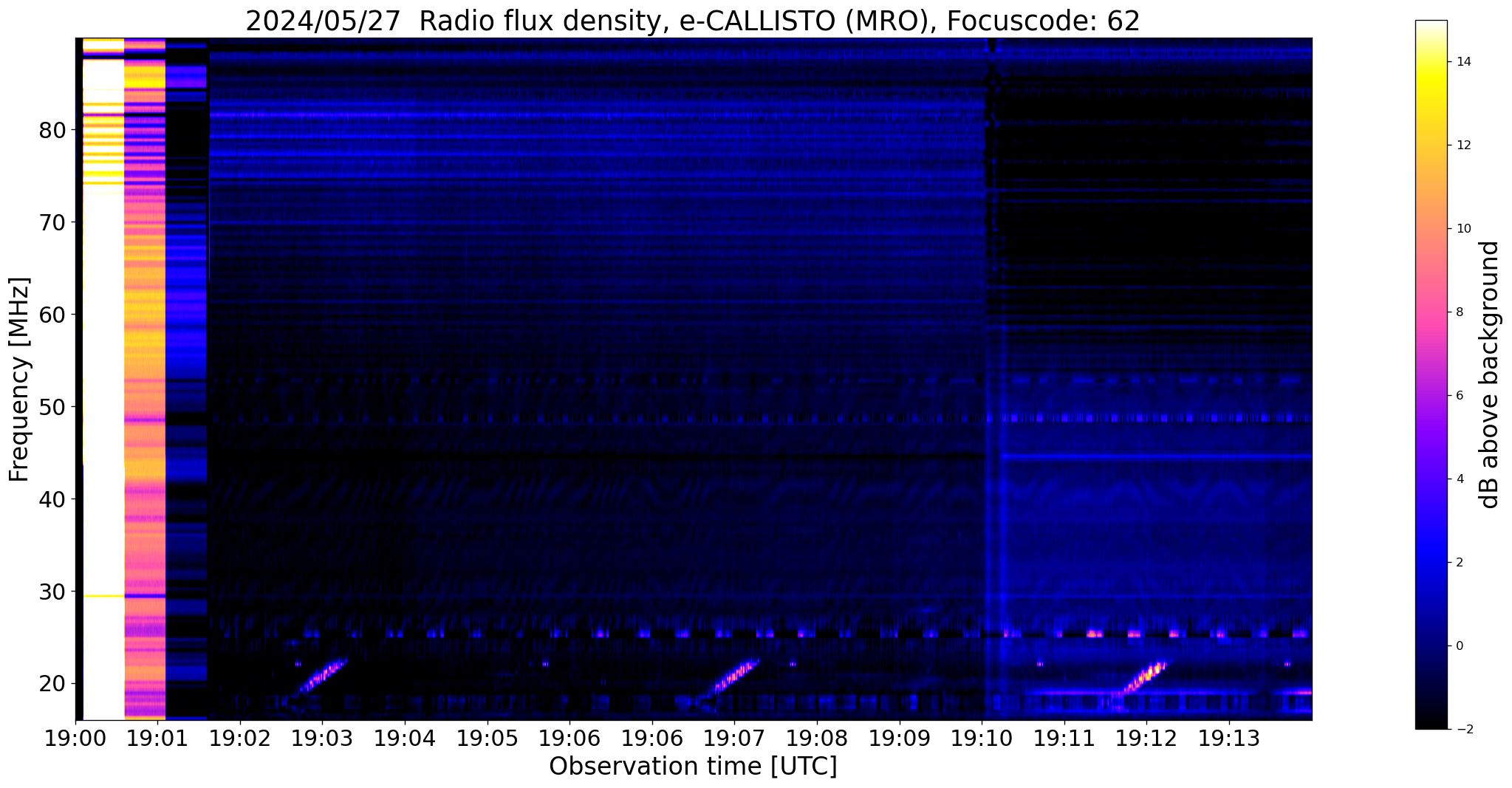The image size is (1512, 788).
Task: Select the 19:01 time tick label
Action: click(x=157, y=739)
